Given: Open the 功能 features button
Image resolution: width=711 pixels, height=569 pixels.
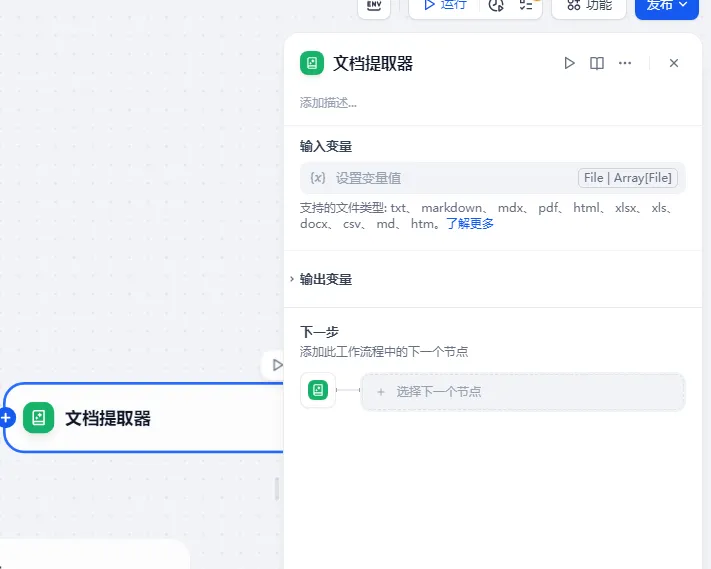Looking at the screenshot, I should 589,6.
